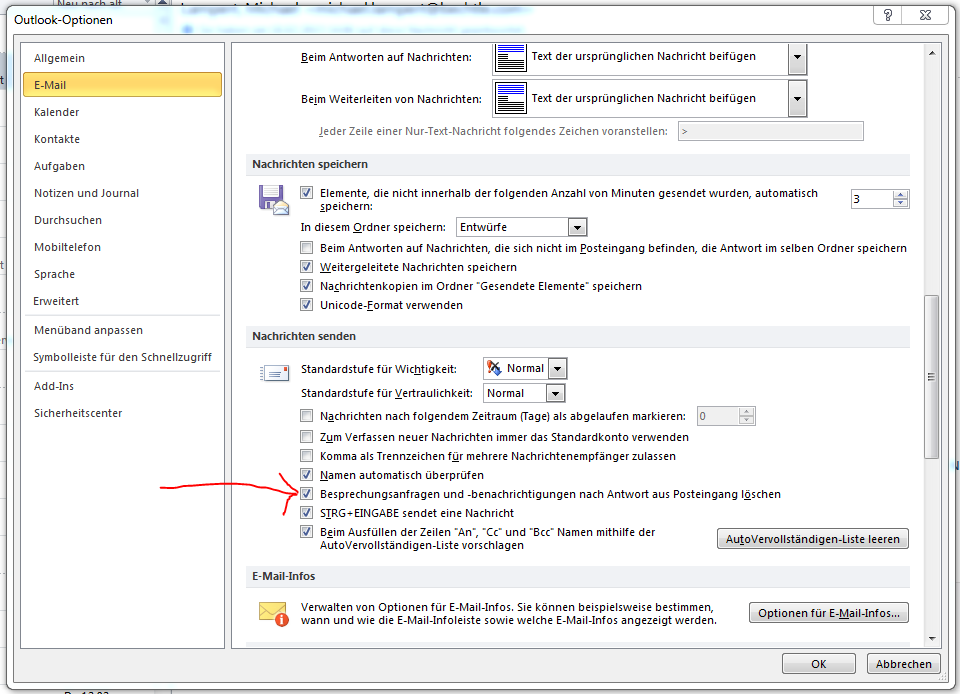The height and width of the screenshot is (694, 960).
Task: Click Optionen für E-Mail-Infos button
Action: [x=828, y=613]
